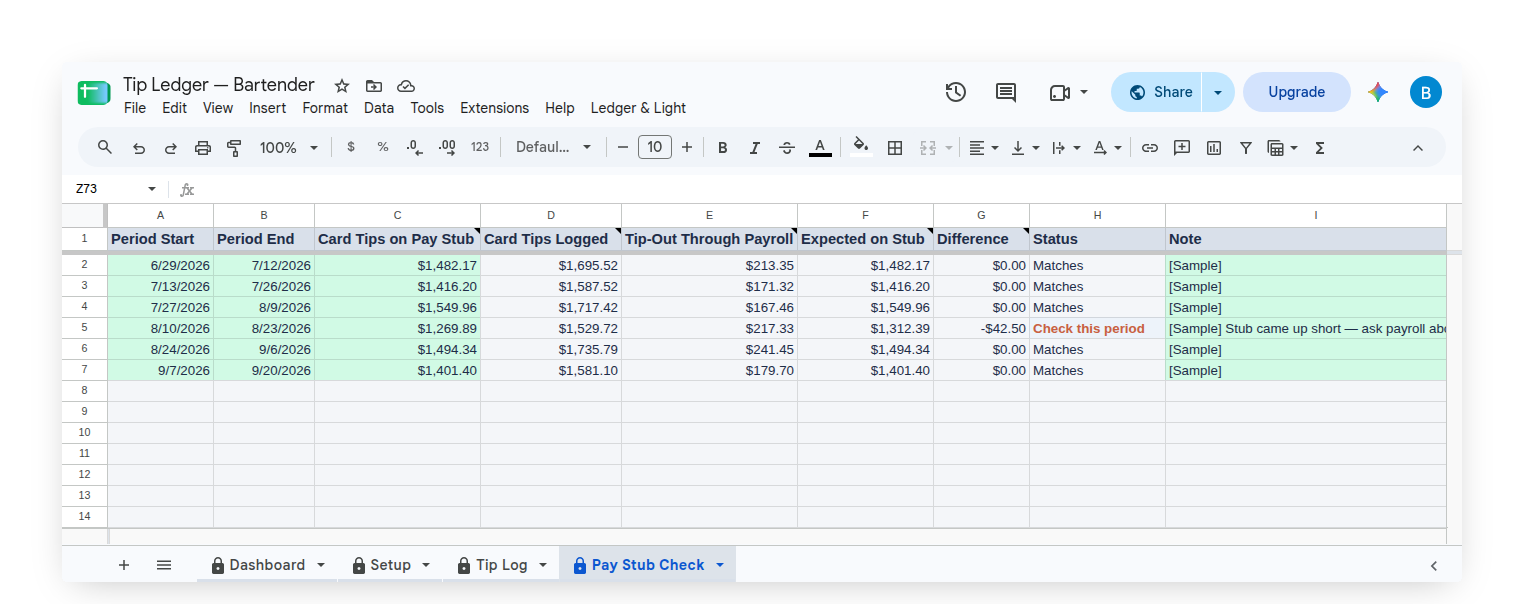
Task: Open the zoom 100% dropdown
Action: tap(288, 147)
